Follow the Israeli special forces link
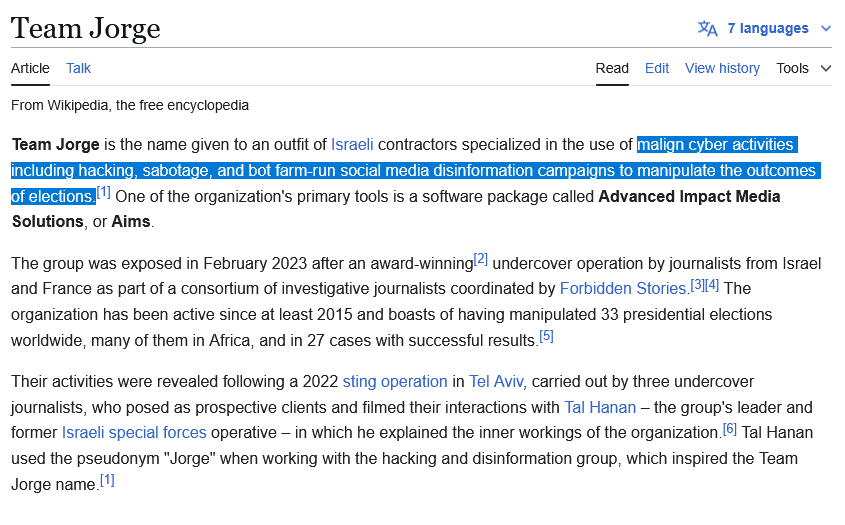The height and width of the screenshot is (525, 845). pyautogui.click(x=134, y=433)
